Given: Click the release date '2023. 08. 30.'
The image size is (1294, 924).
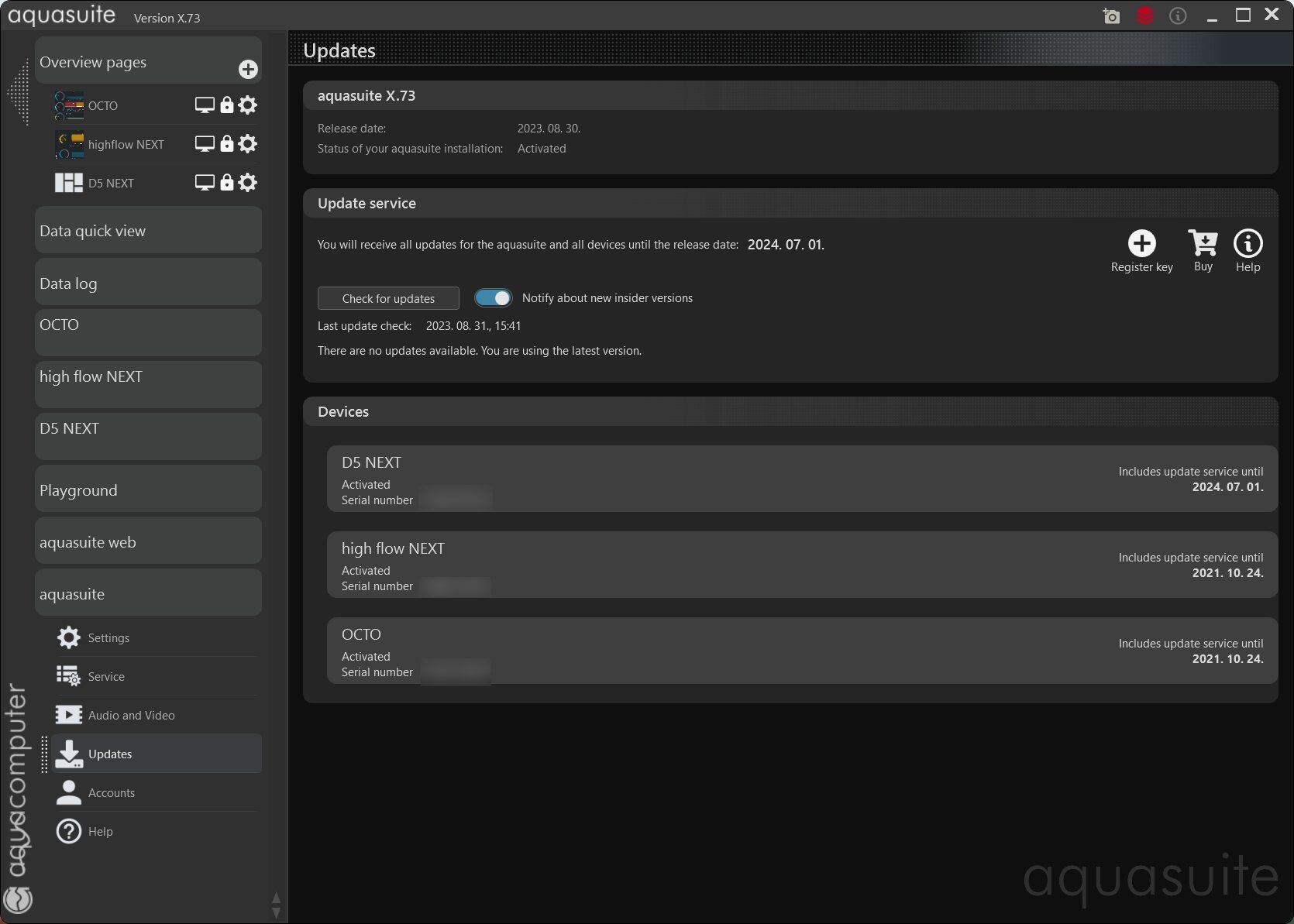Looking at the screenshot, I should (x=549, y=129).
